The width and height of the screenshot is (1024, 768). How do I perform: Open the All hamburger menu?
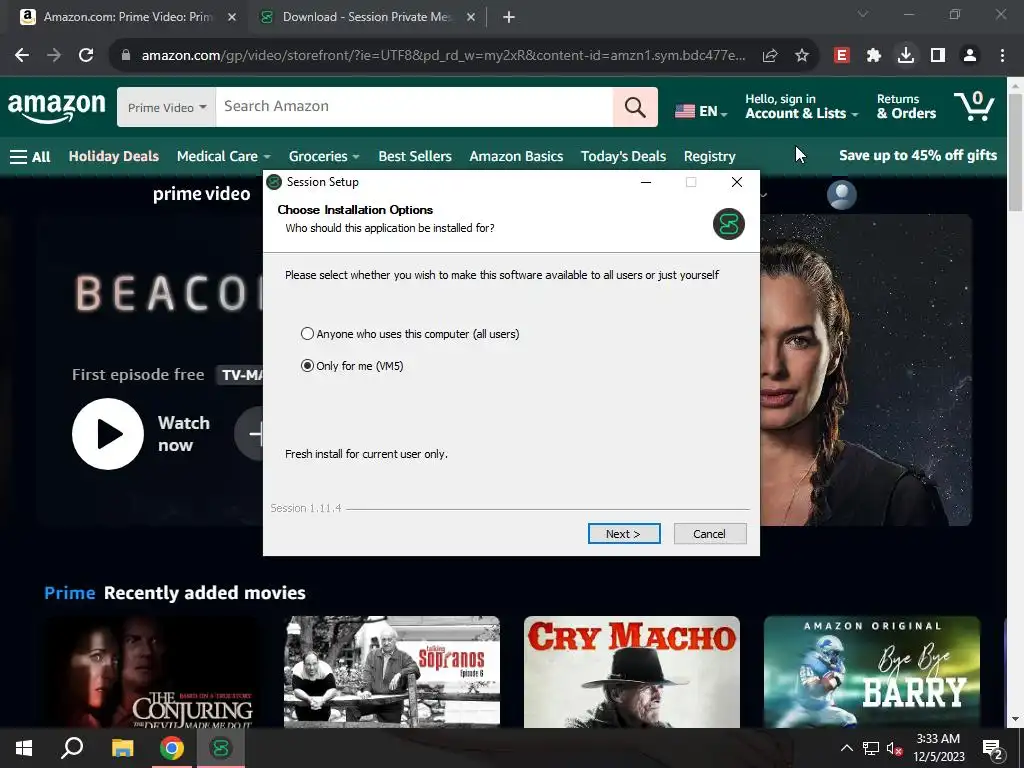coord(30,157)
